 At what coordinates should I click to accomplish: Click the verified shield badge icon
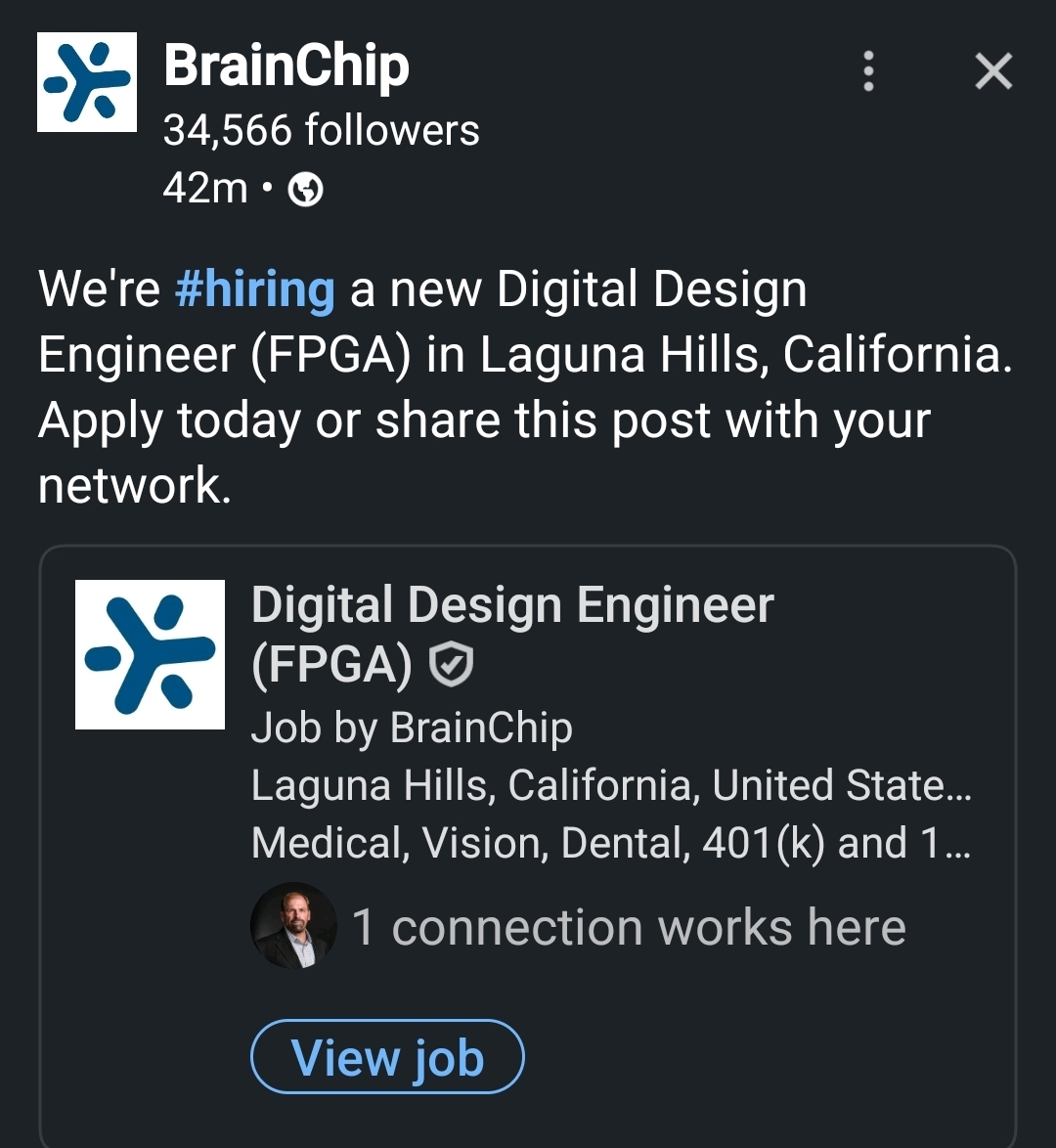coord(452,666)
